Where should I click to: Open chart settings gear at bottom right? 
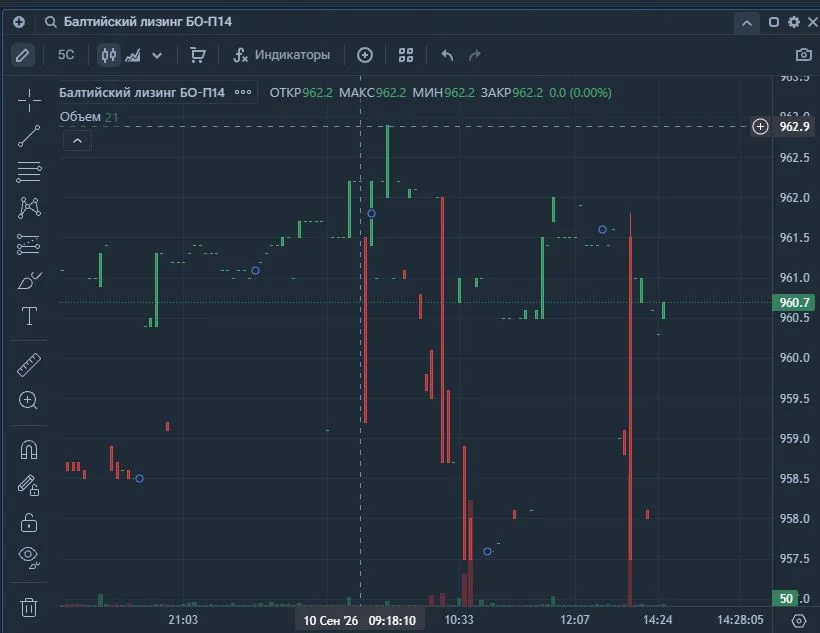[x=799, y=620]
